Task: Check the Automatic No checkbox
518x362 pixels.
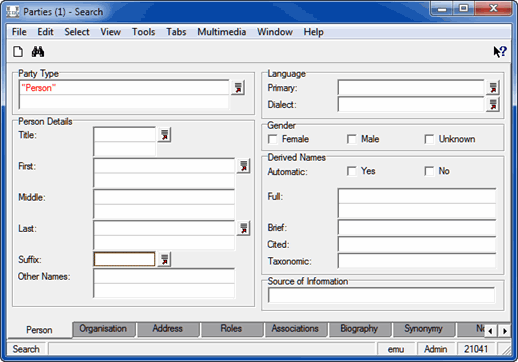Action: (x=429, y=171)
